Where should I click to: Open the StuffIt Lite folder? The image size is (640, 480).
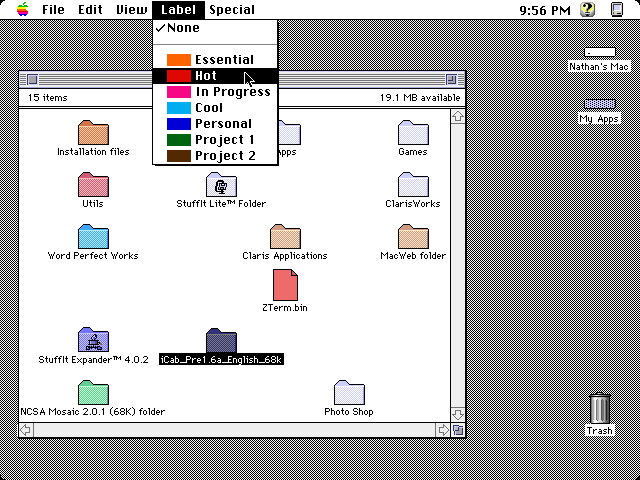click(222, 185)
